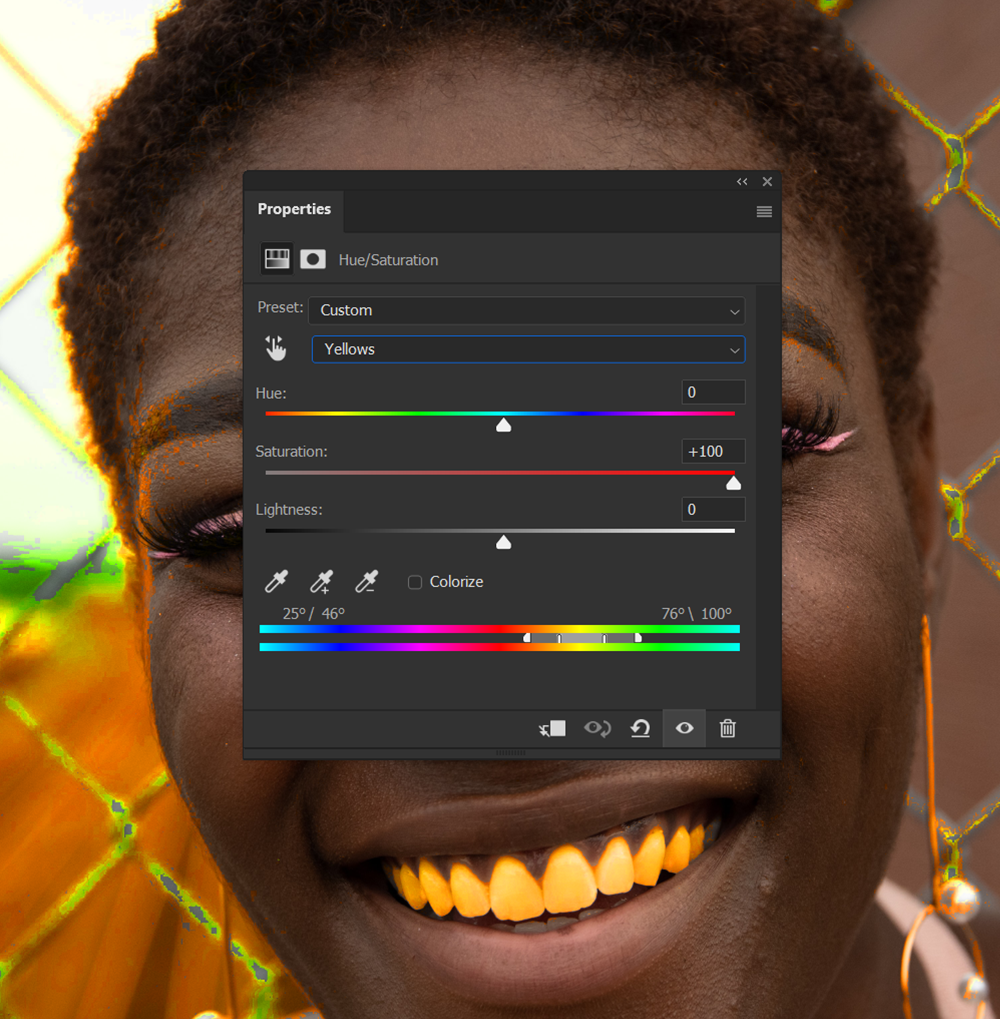
Task: Click the Hue slider handle
Action: click(504, 425)
